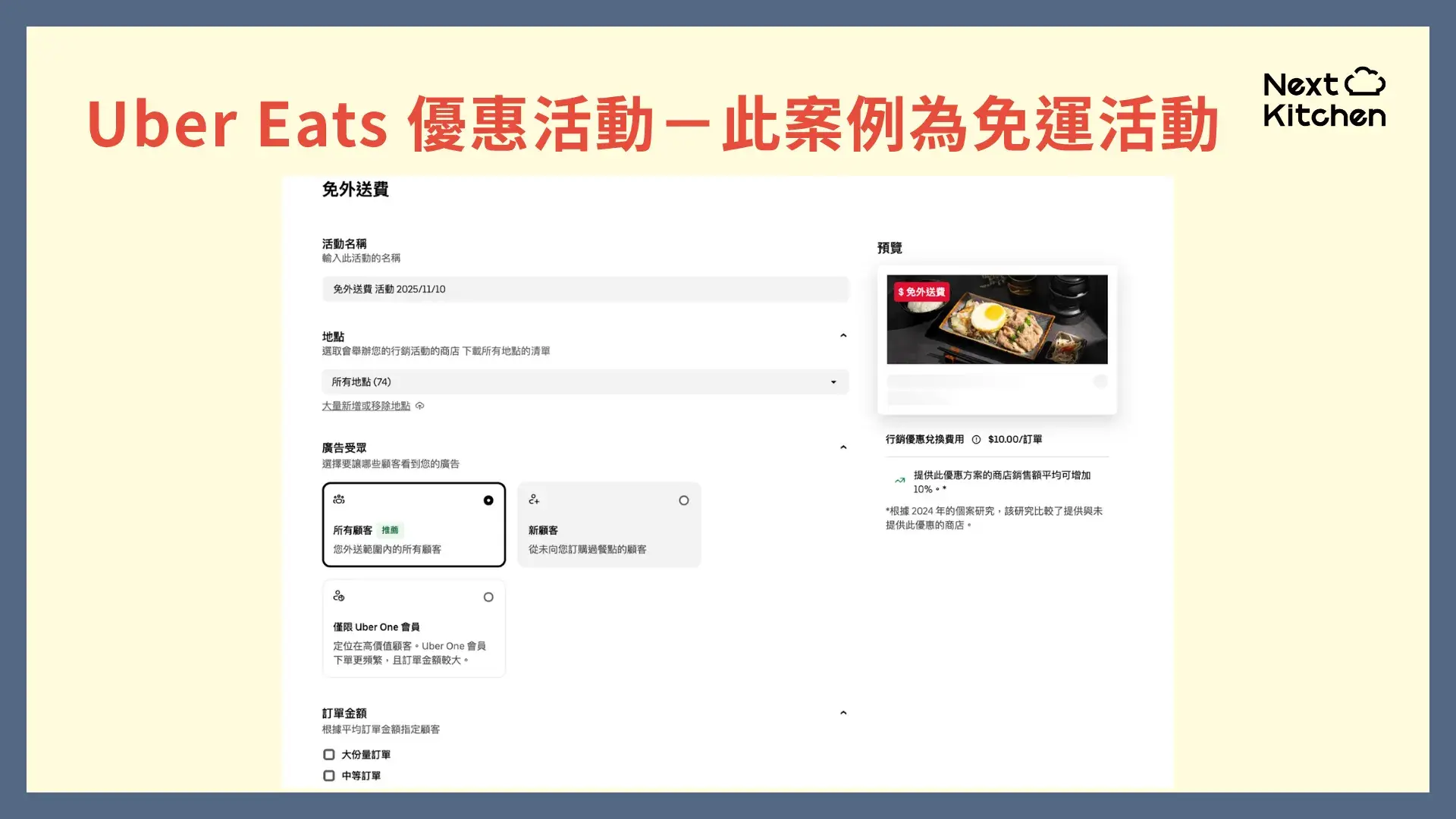
Task: Click the preview food photo thumbnail
Action: coord(996,319)
